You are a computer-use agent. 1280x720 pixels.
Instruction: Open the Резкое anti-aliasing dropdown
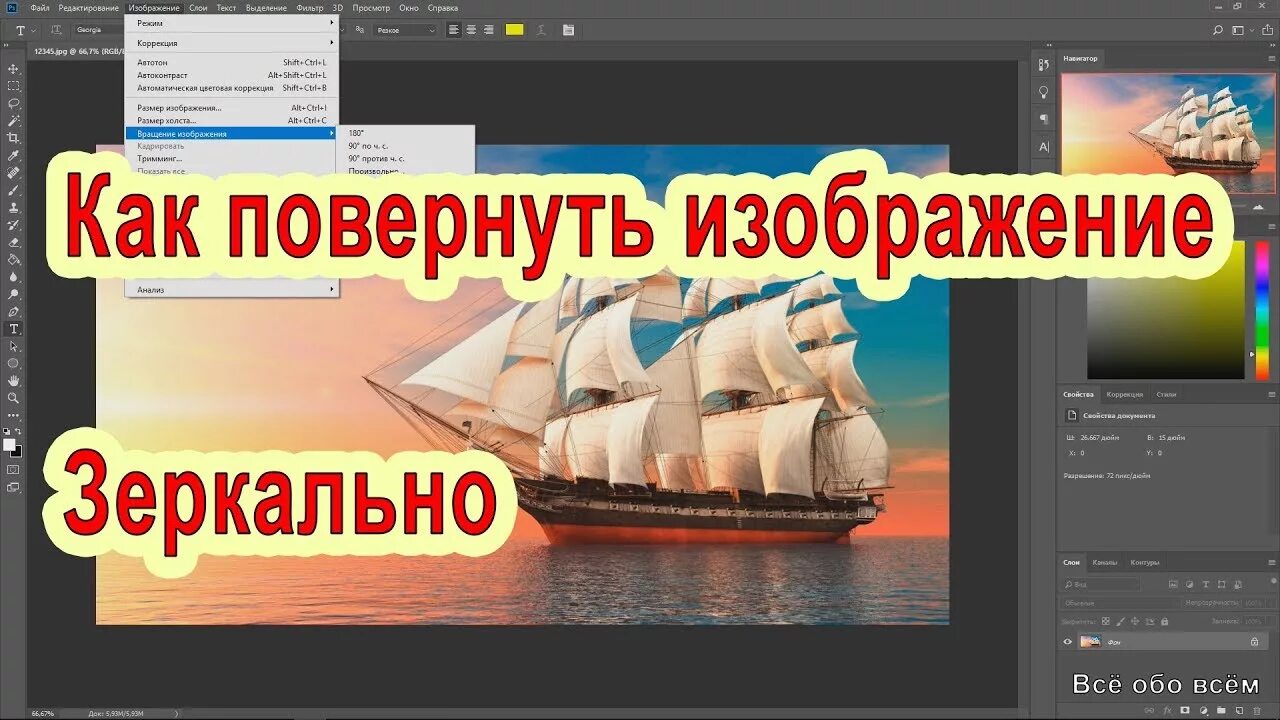(405, 30)
